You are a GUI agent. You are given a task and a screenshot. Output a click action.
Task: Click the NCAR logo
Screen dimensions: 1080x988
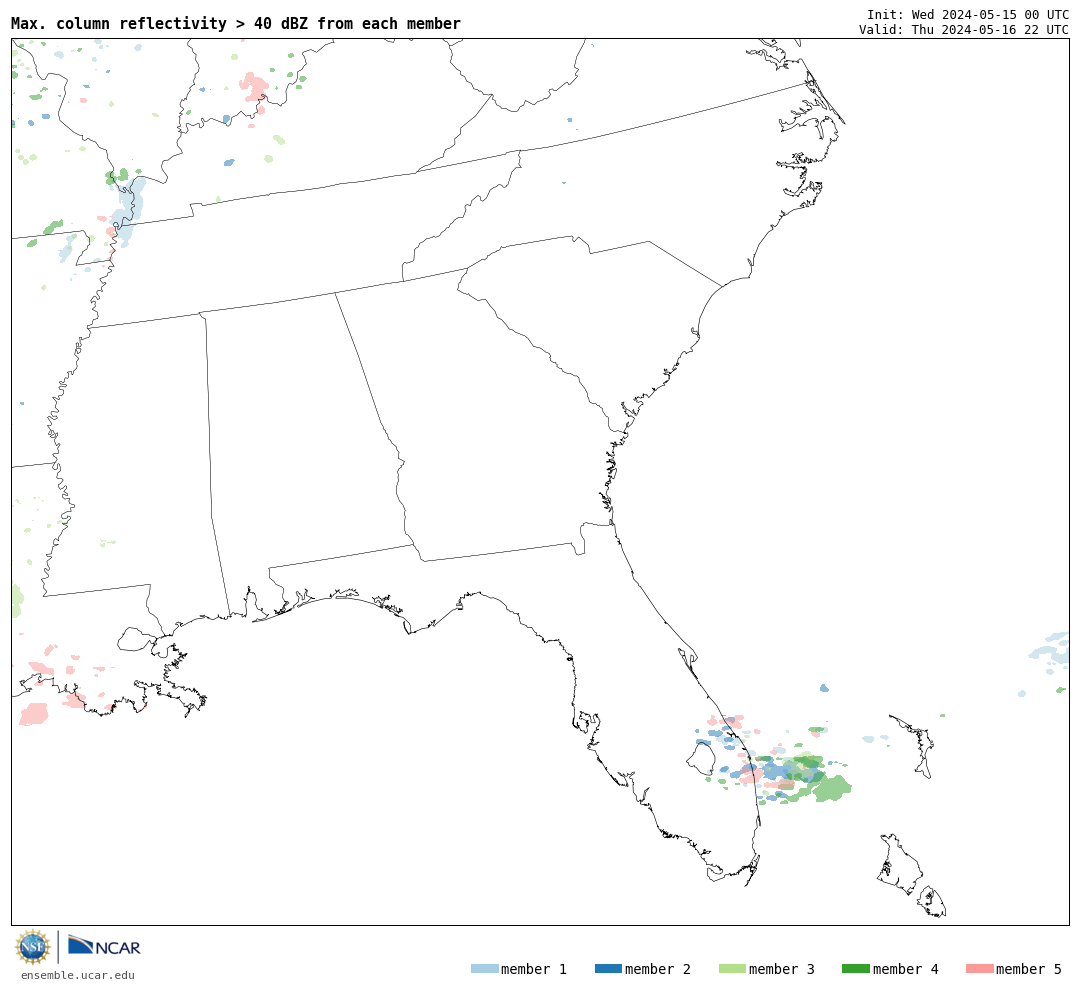pos(104,946)
